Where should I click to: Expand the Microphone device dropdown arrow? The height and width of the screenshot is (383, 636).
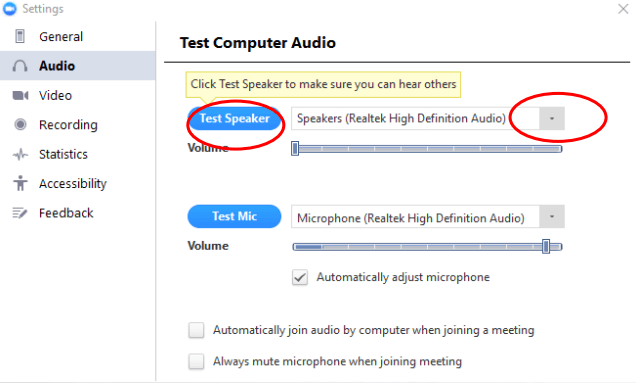point(552,217)
